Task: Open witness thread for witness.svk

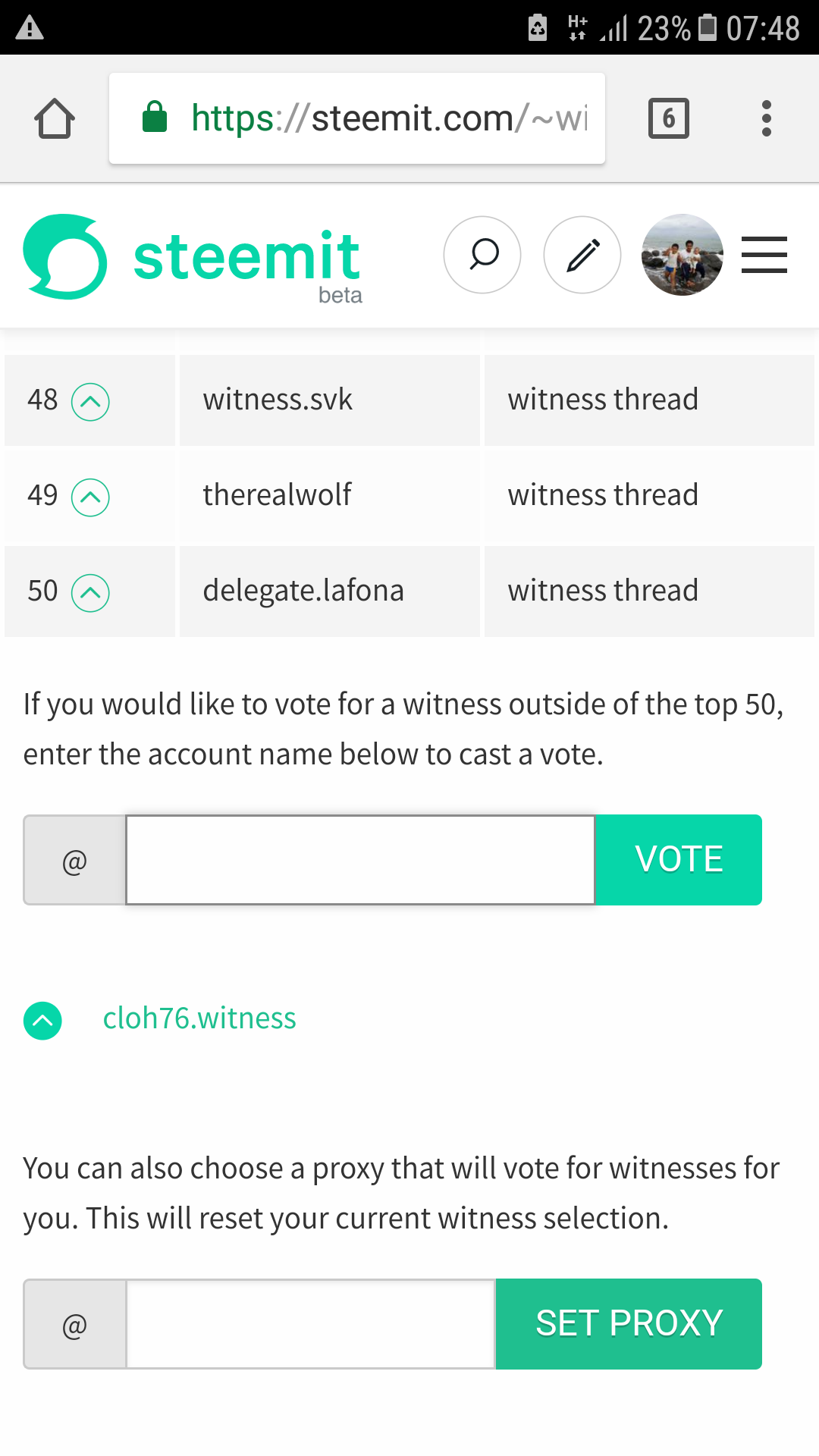Action: (603, 400)
